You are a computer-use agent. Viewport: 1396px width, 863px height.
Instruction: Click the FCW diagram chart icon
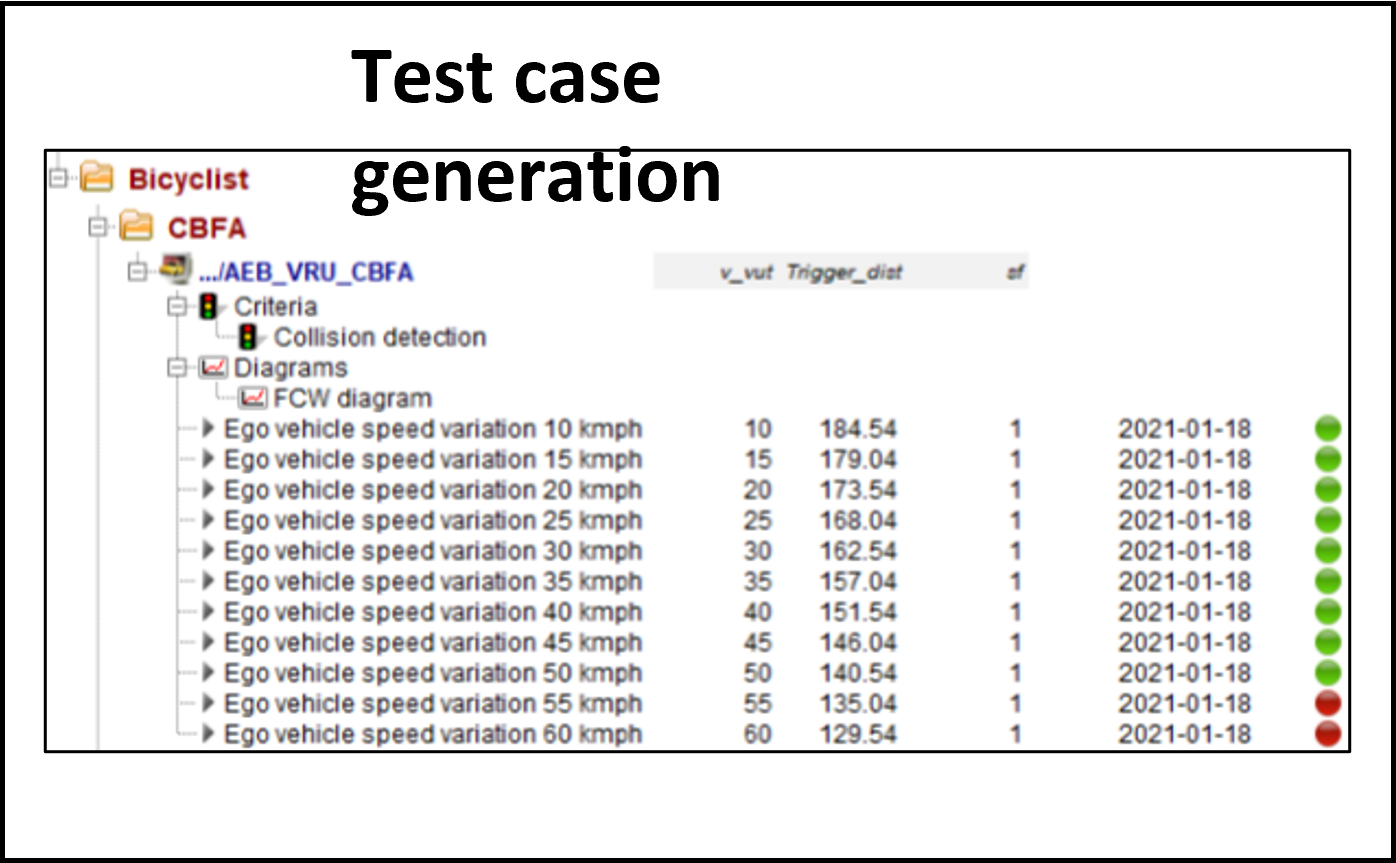254,399
